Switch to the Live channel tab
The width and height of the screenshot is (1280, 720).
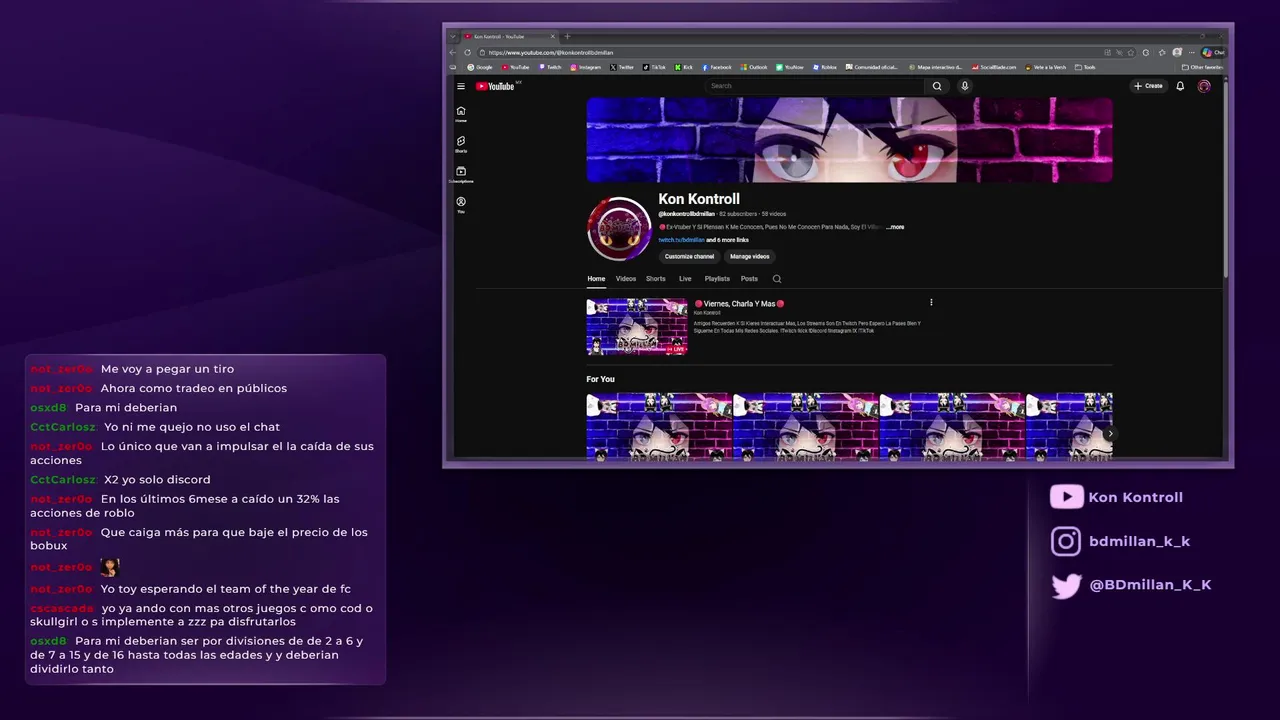(685, 279)
